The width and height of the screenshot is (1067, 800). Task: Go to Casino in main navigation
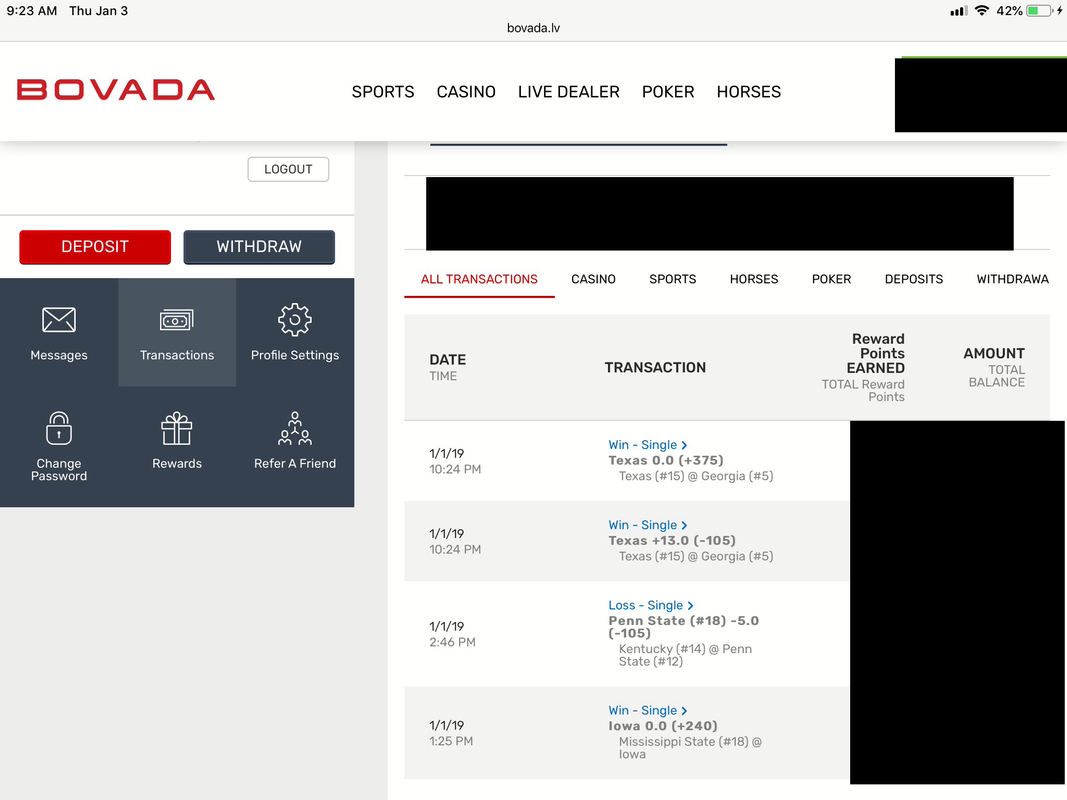[466, 92]
